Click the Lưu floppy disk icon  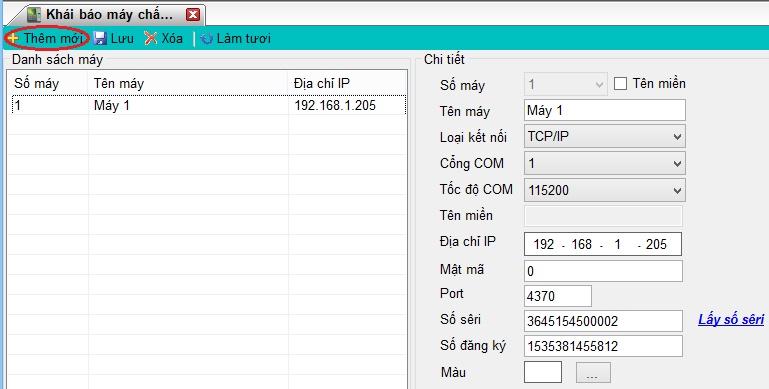pyautogui.click(x=100, y=38)
